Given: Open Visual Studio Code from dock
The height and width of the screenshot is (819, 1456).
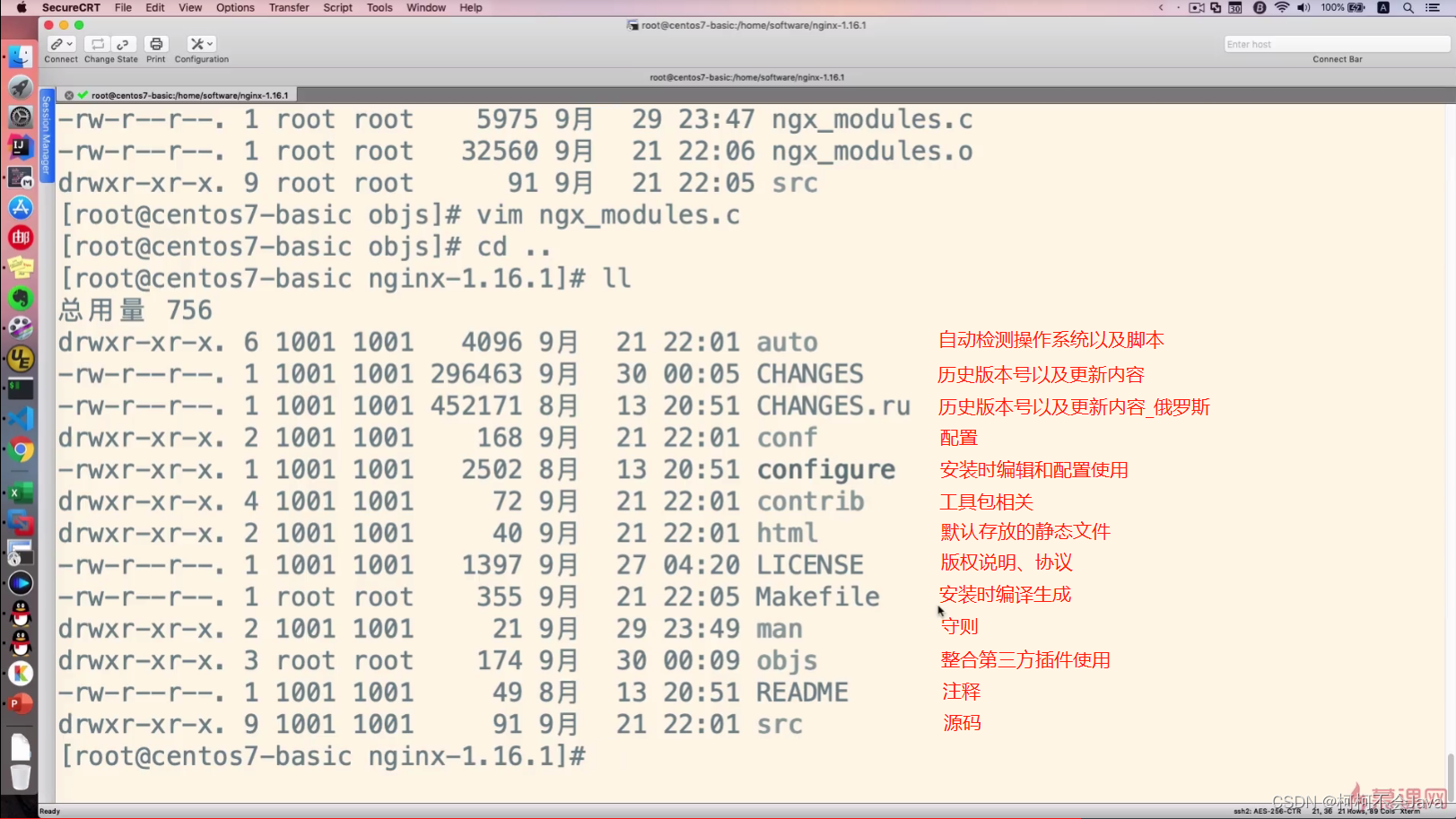Looking at the screenshot, I should (21, 419).
